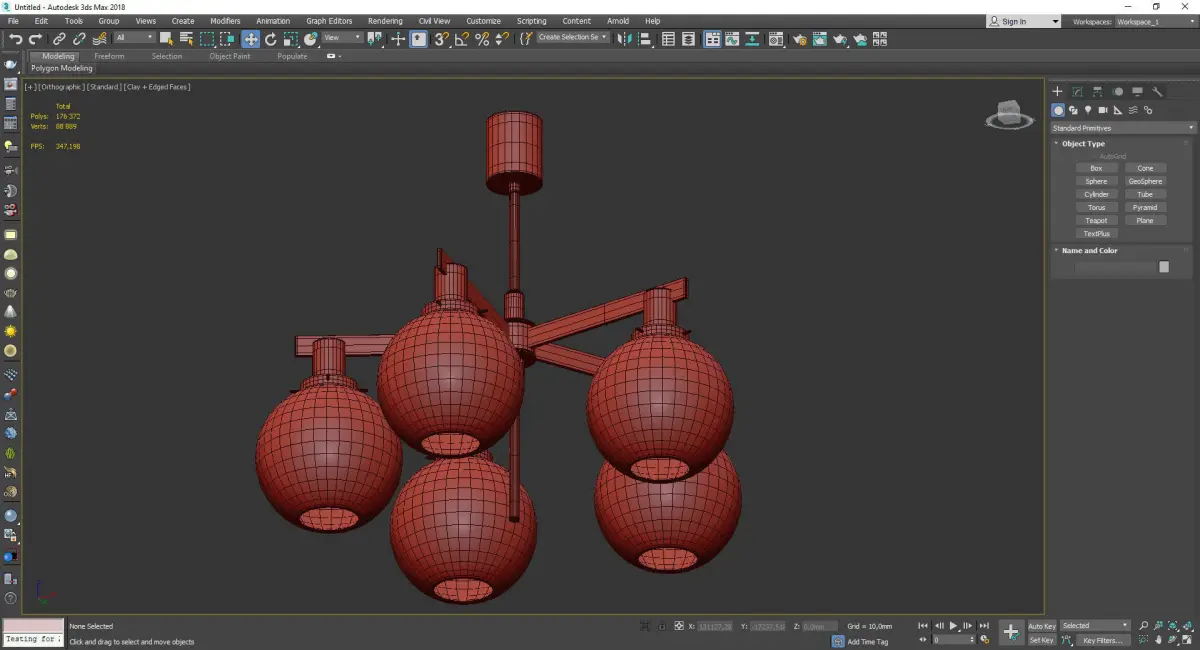Click the Unlink Selection icon
The image size is (1200, 650).
(x=79, y=39)
